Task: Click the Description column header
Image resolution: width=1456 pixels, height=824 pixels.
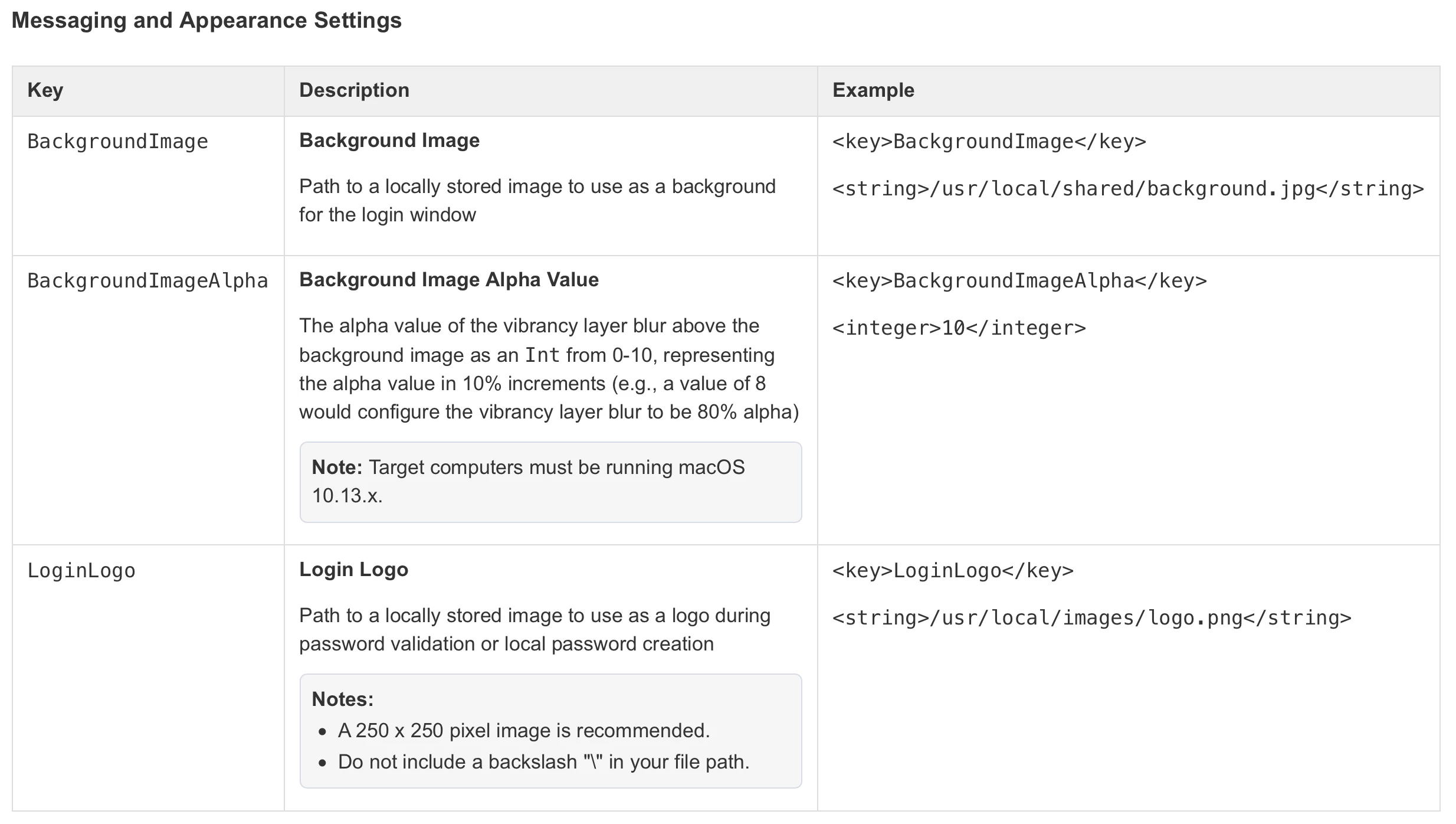Action: tap(354, 90)
